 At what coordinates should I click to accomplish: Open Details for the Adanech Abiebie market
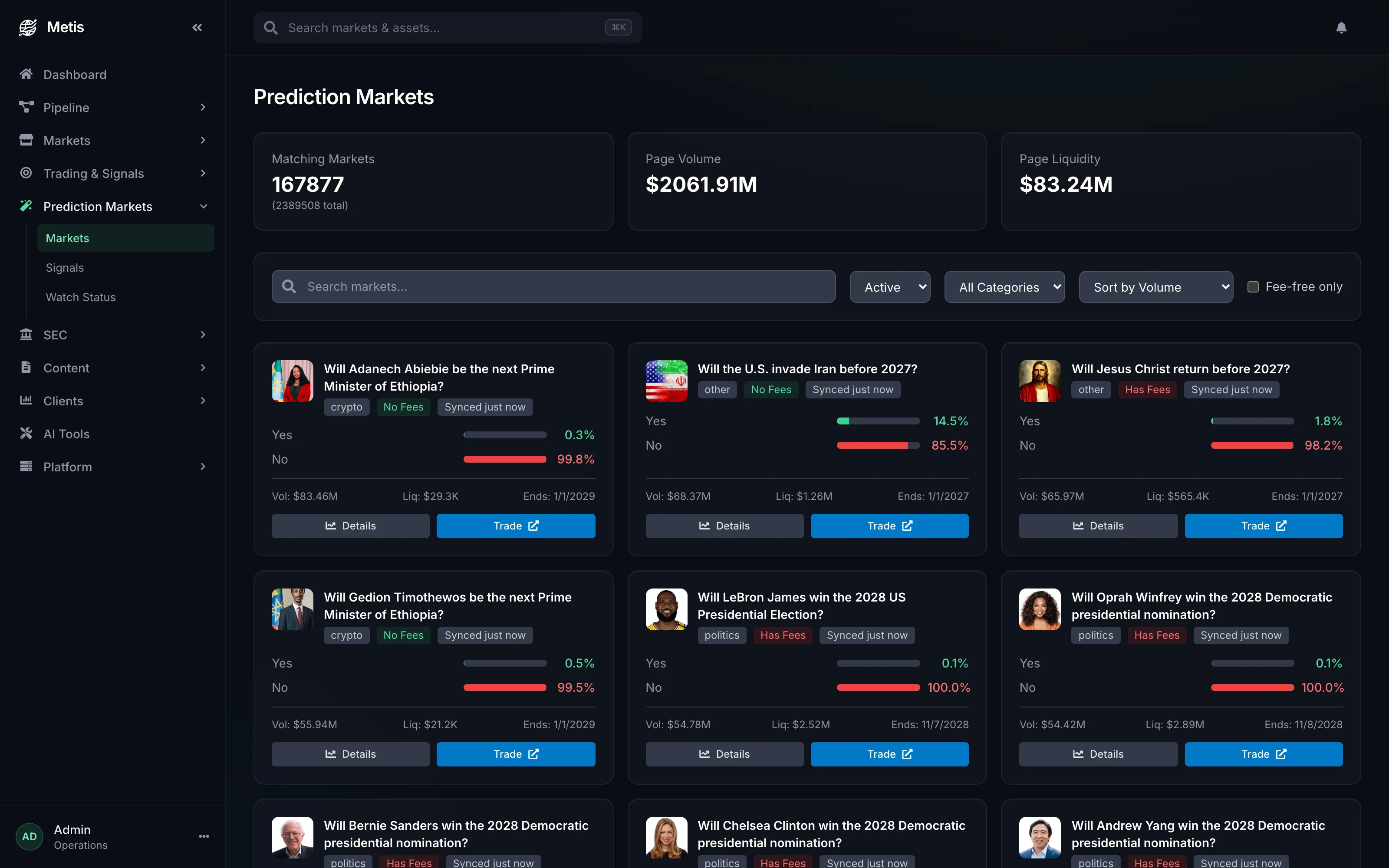350,525
